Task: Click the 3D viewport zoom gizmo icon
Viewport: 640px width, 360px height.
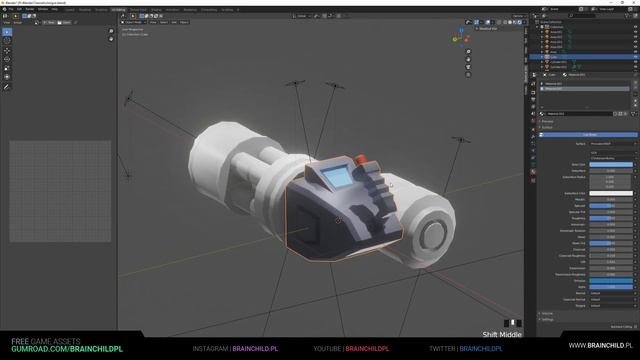Action: click(468, 51)
